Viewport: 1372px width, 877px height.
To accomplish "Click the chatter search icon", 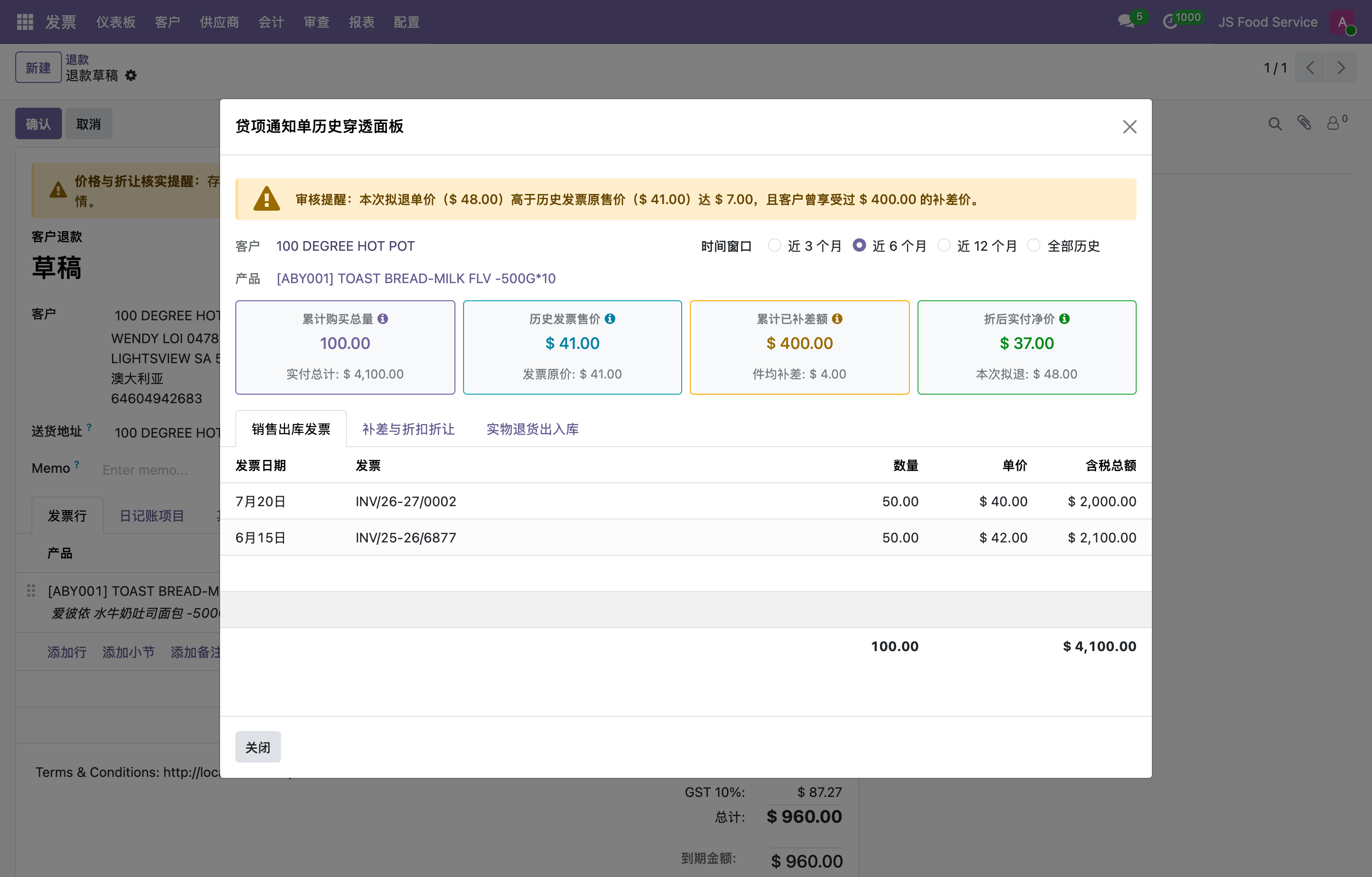I will pyautogui.click(x=1275, y=124).
